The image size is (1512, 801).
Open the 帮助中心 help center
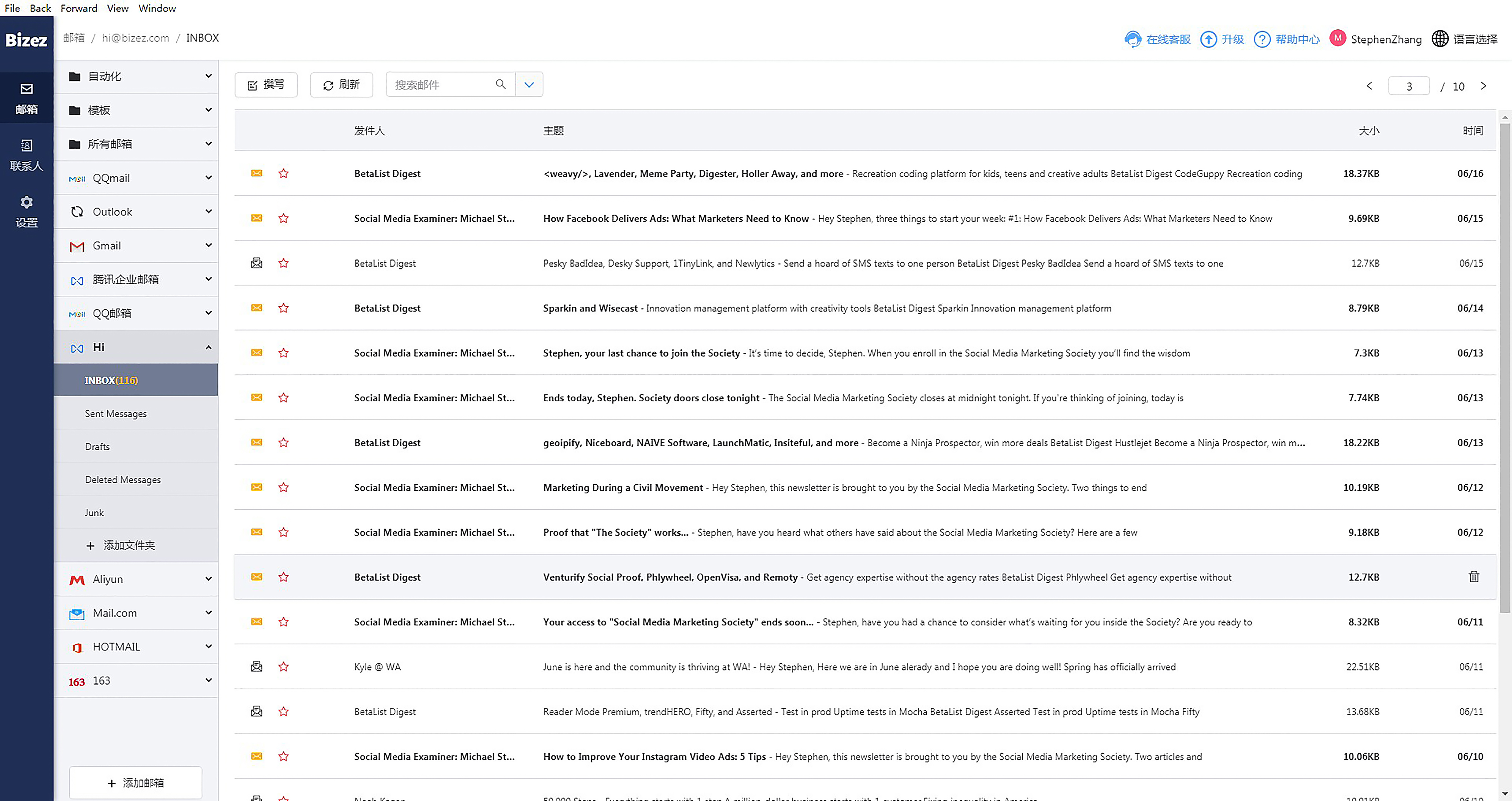pyautogui.click(x=1287, y=39)
